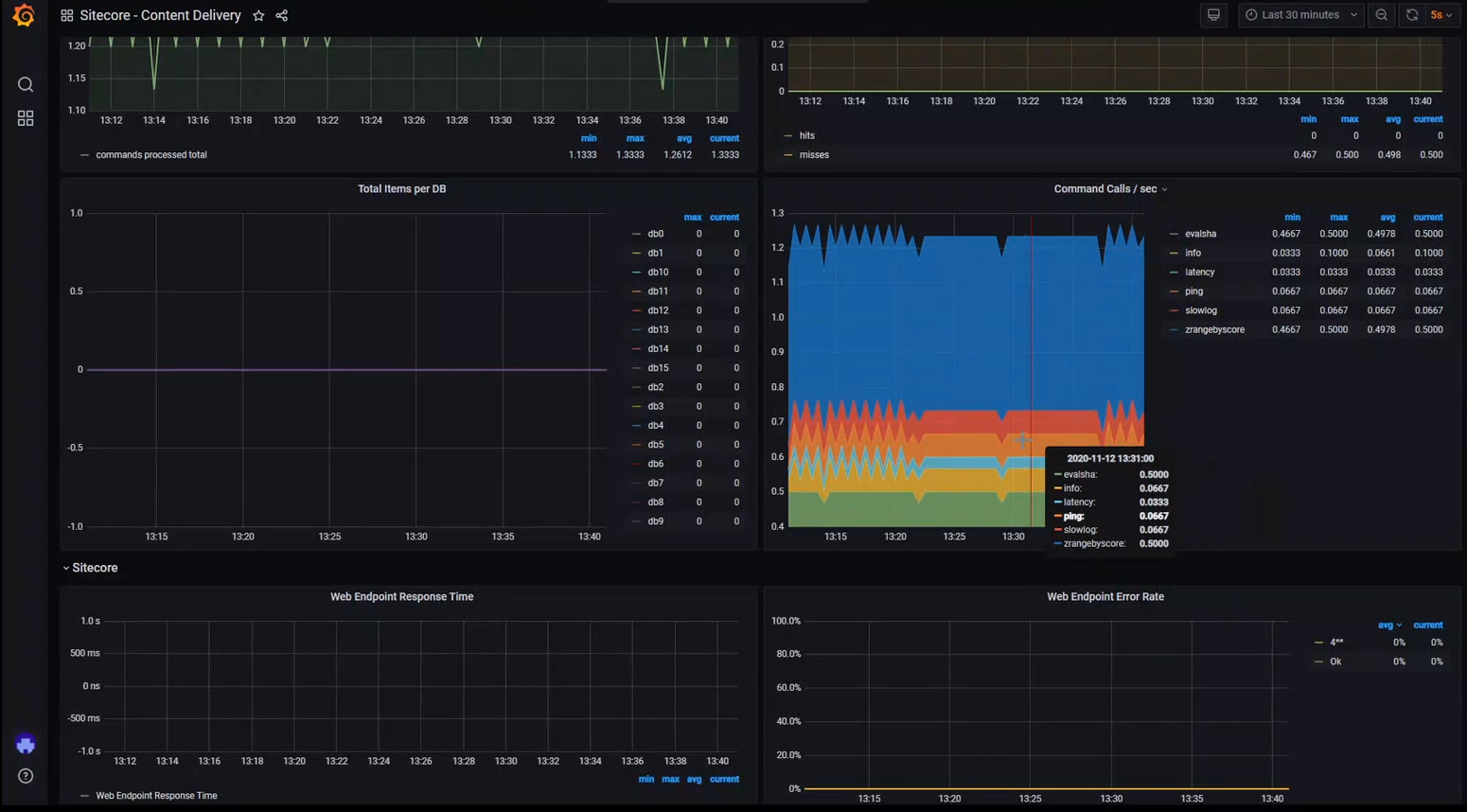The height and width of the screenshot is (812, 1467).
Task: Collapse the Sitecore row section
Action: [90, 568]
